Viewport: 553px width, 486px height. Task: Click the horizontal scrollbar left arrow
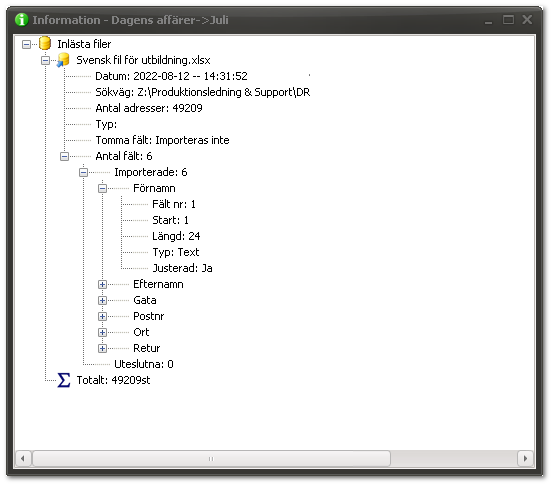coord(23,458)
